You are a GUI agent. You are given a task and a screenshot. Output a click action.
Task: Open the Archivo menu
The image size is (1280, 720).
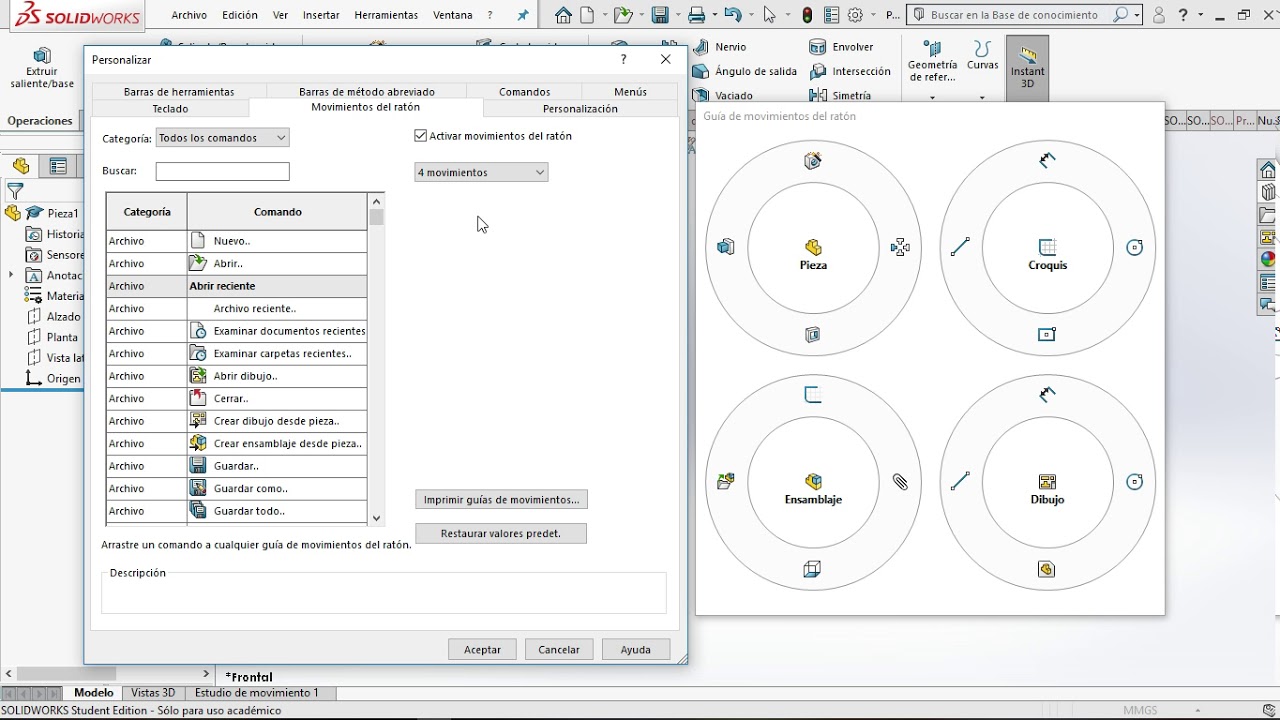[189, 15]
